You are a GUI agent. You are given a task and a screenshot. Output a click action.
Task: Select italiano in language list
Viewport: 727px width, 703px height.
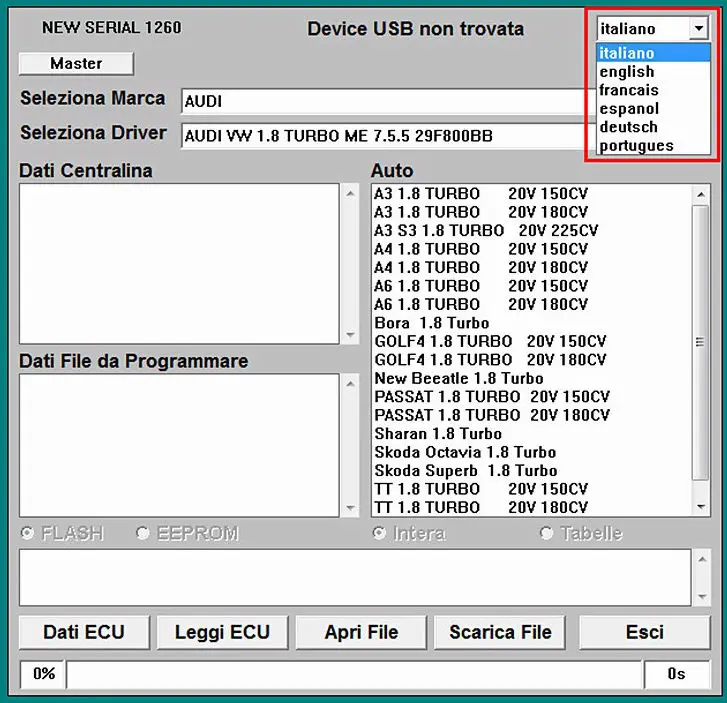[x=653, y=53]
